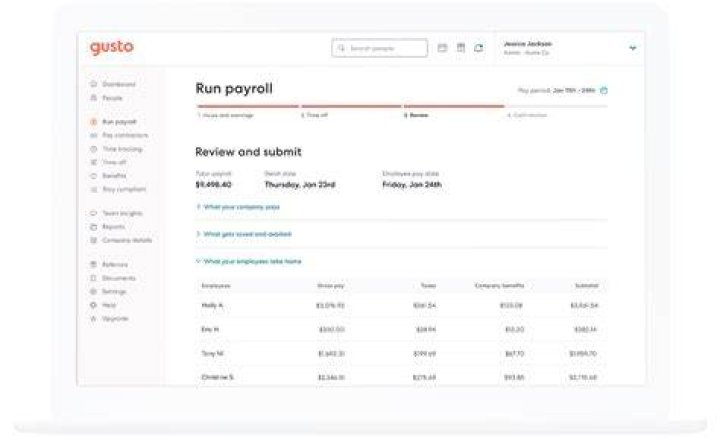Screen dimensions: 720x439
Task: Open Upgrade icon in sidebar
Action: click(x=94, y=319)
